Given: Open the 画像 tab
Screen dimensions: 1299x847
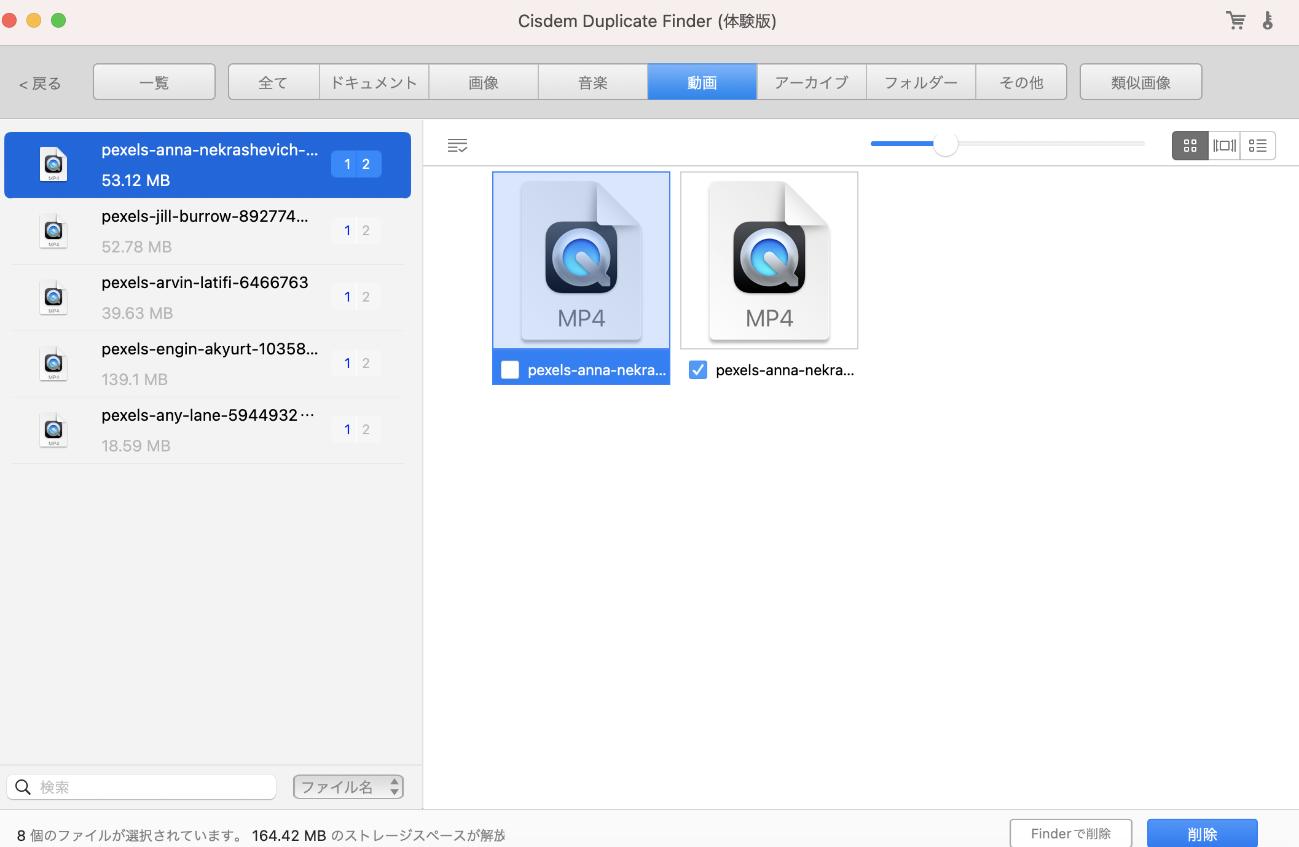Looking at the screenshot, I should (483, 82).
